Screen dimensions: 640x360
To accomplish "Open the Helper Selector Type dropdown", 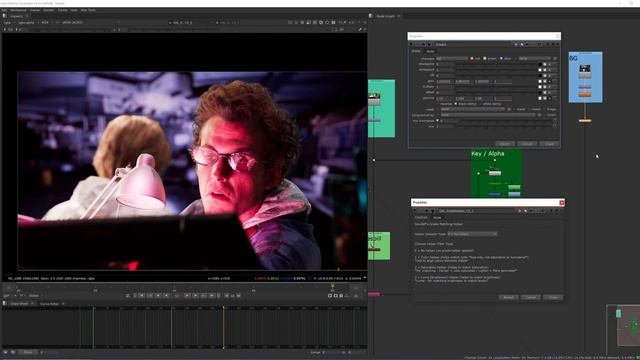I will point(472,234).
